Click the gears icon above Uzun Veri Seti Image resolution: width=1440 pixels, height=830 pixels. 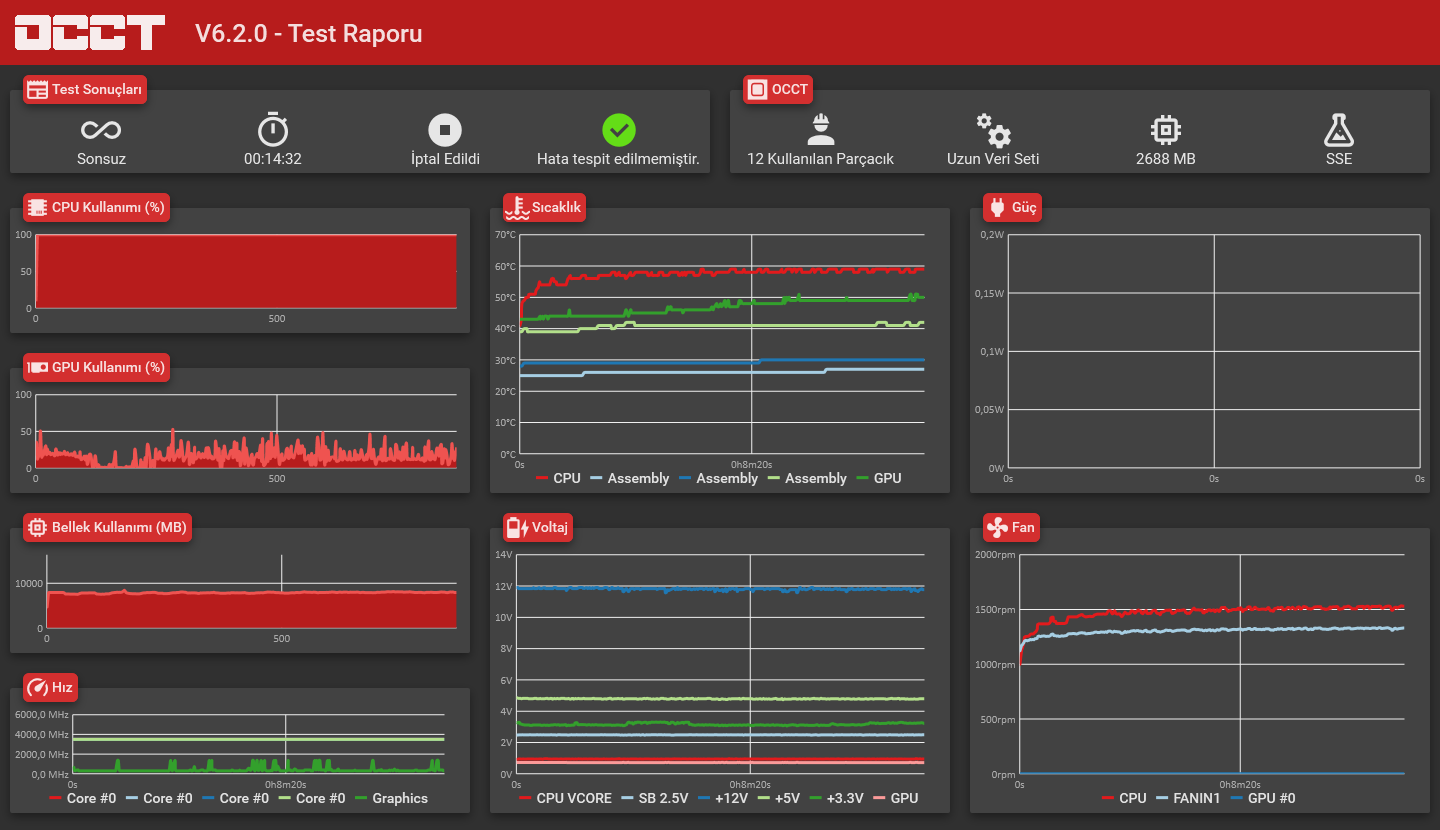pyautogui.click(x=993, y=130)
